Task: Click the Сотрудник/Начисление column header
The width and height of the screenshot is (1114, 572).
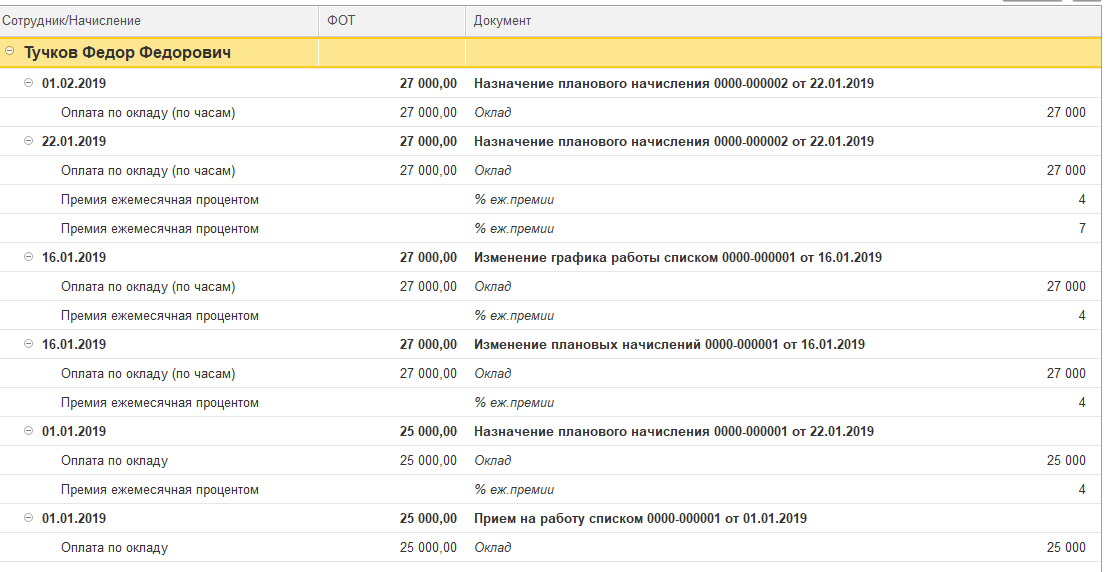Action: click(72, 20)
